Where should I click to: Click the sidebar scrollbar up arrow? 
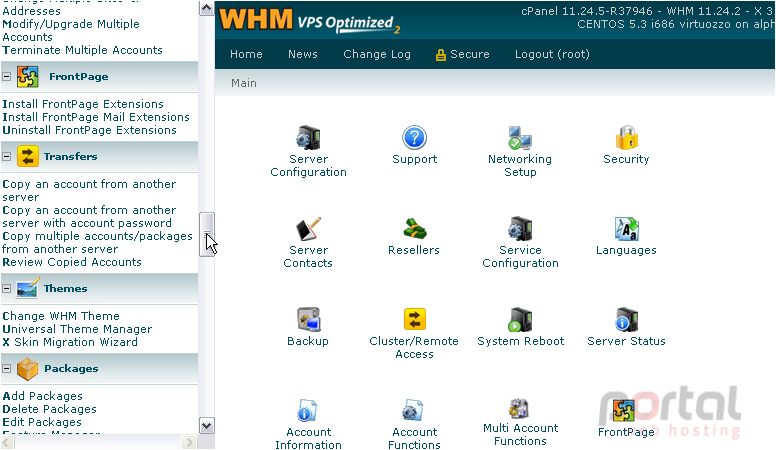(206, 8)
